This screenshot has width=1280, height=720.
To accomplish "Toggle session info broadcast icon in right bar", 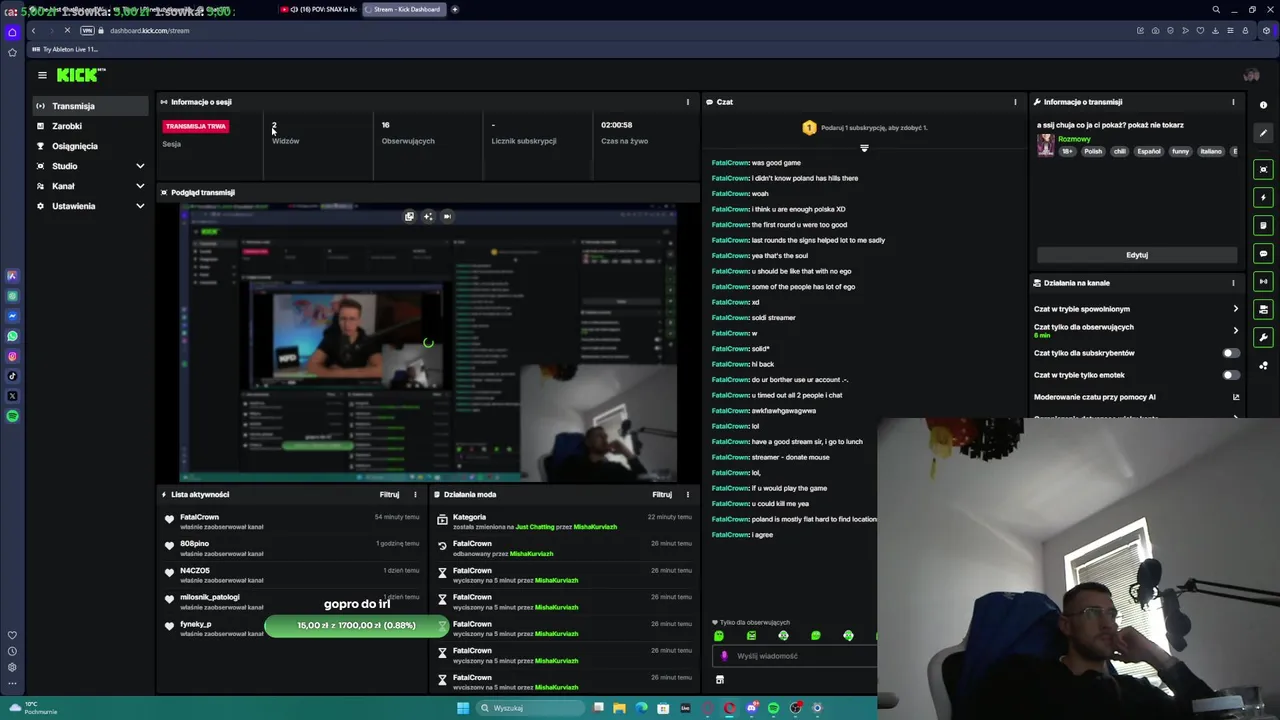I will 1263,281.
